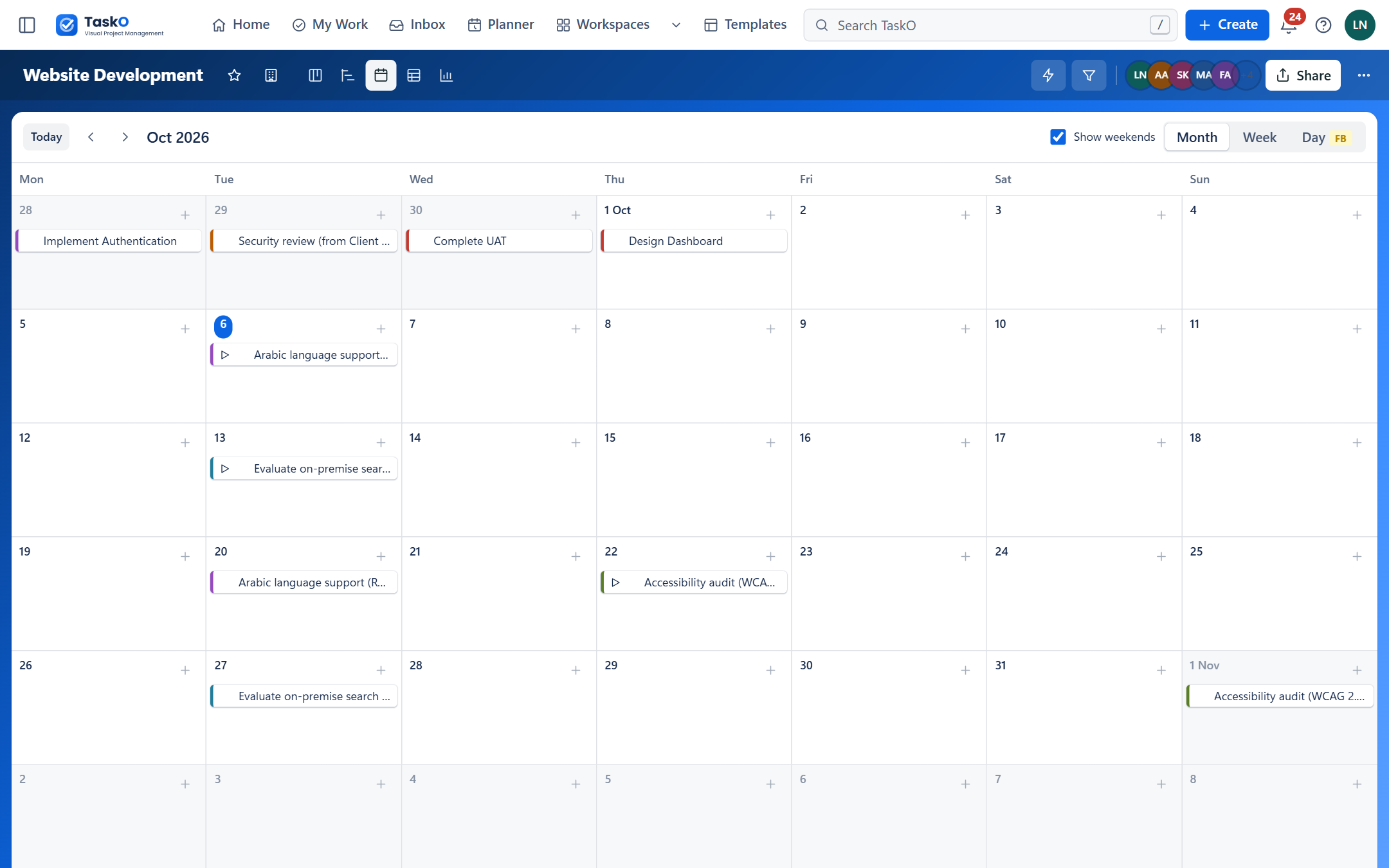This screenshot has height=868, width=1389.
Task: Open the LN user profile avatar
Action: tap(1360, 25)
